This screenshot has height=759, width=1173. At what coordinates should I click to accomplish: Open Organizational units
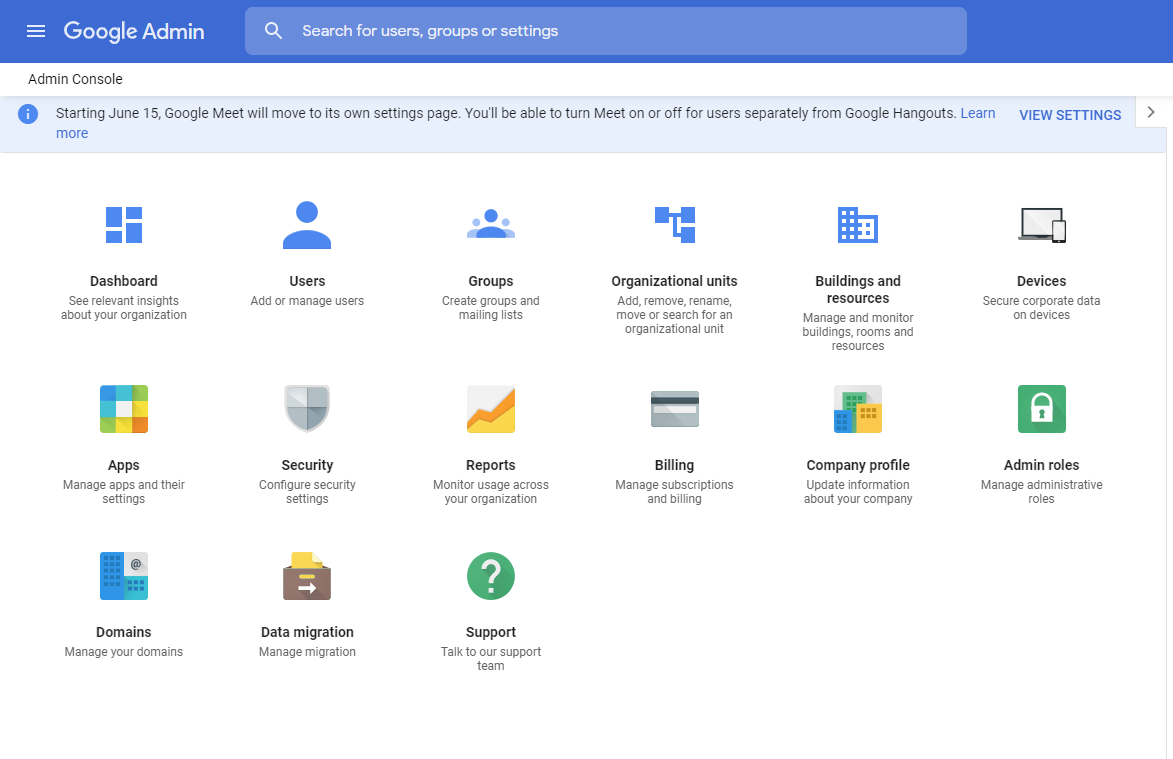coord(674,224)
